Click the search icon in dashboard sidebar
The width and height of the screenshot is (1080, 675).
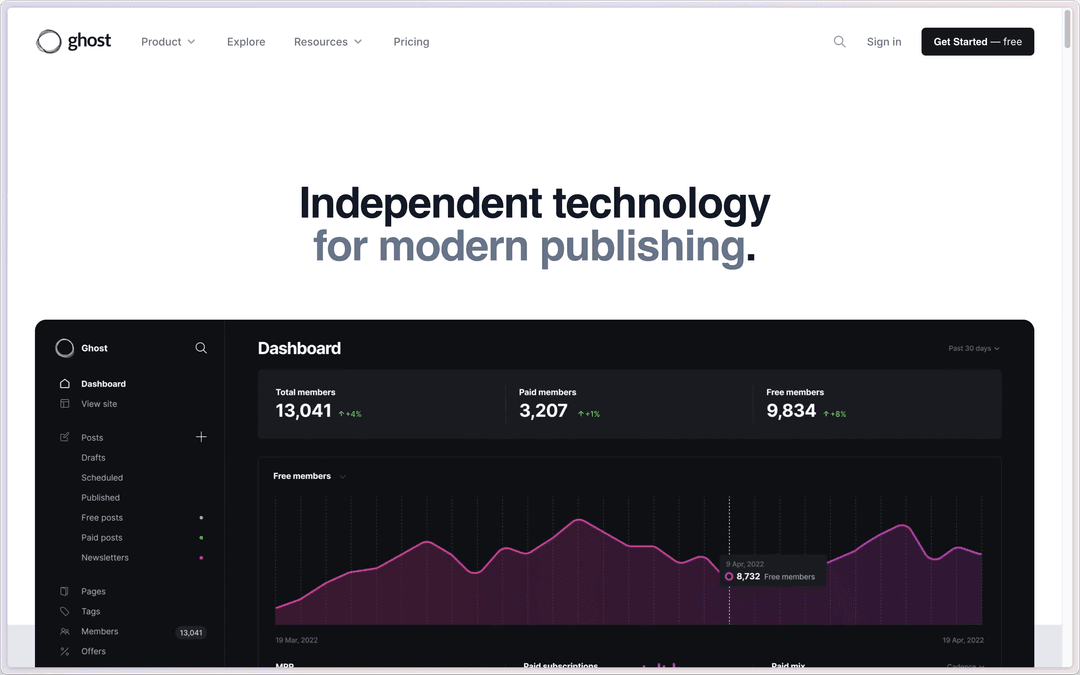(x=201, y=348)
